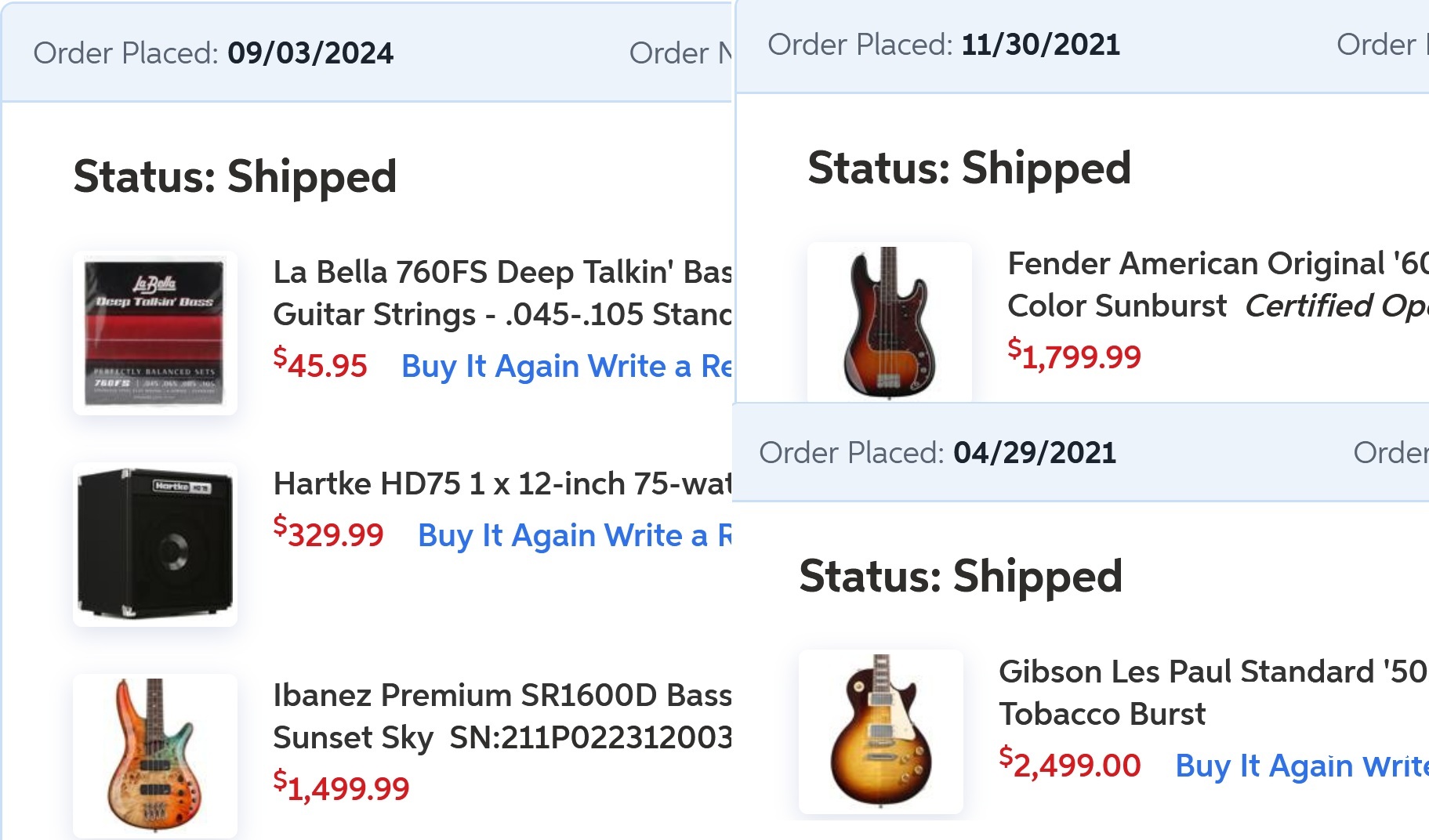The image size is (1429, 840).
Task: Click the $1,499.99 Ibanez price
Action: click(x=341, y=788)
